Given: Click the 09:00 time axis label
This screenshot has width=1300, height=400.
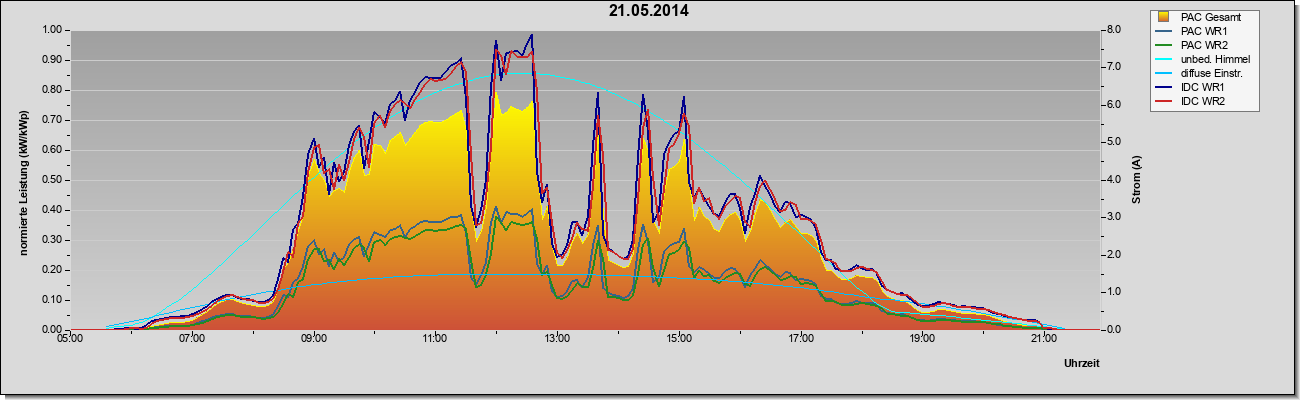Looking at the screenshot, I should (313, 340).
